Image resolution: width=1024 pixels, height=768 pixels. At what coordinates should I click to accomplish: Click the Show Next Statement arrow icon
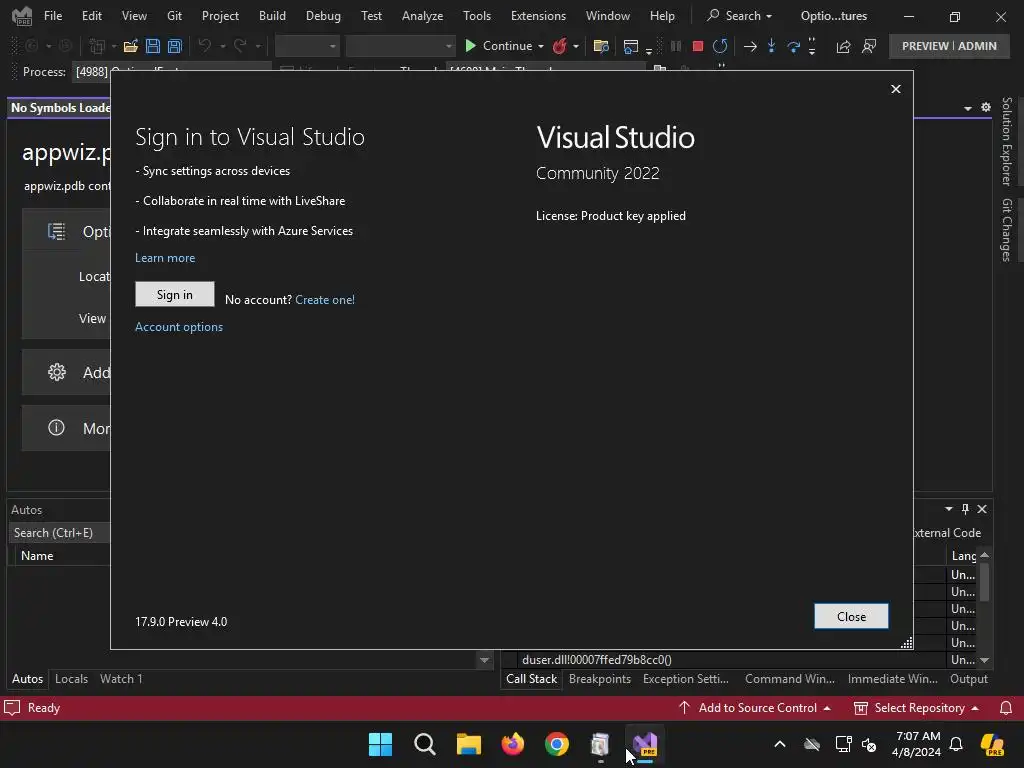click(x=750, y=46)
